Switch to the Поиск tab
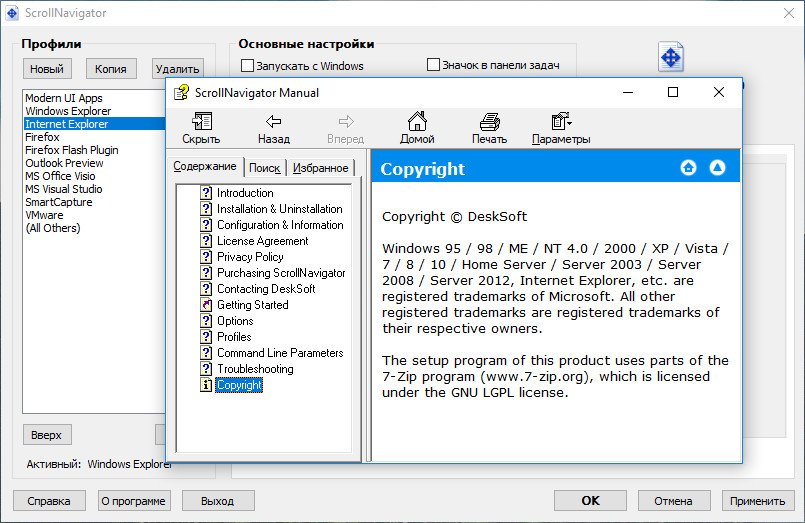 point(264,168)
